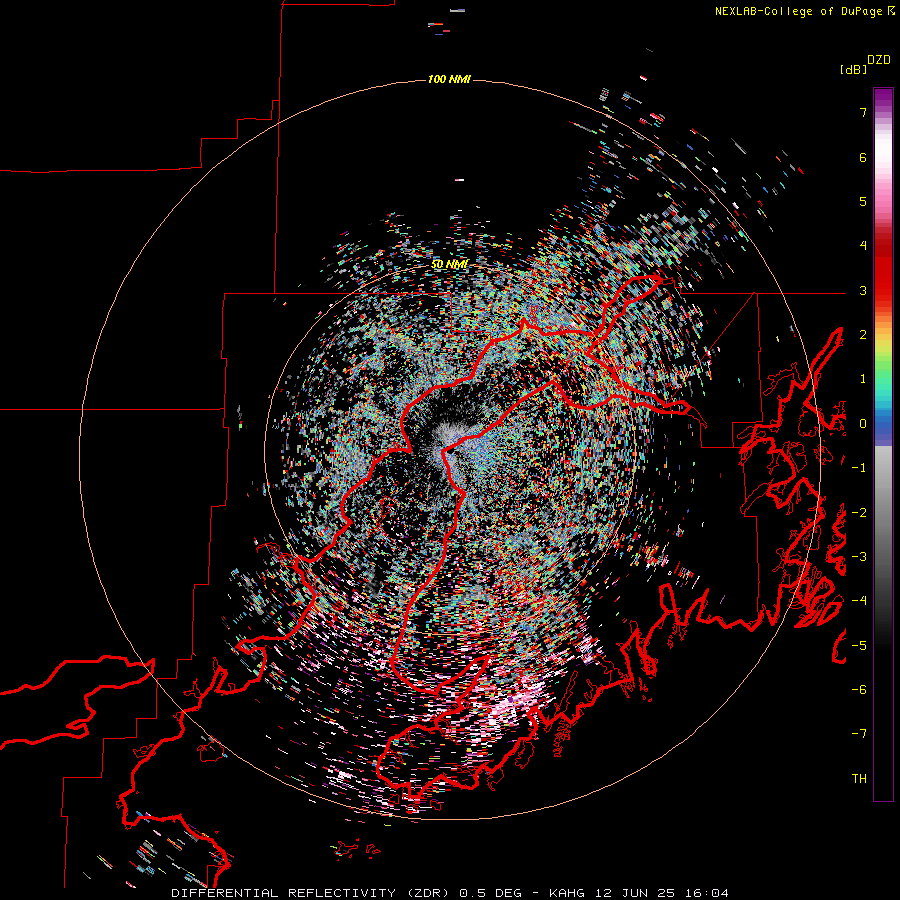Click the DIFFERENTIAL REFLECTIVITY (ZDR) caption text

[312, 893]
